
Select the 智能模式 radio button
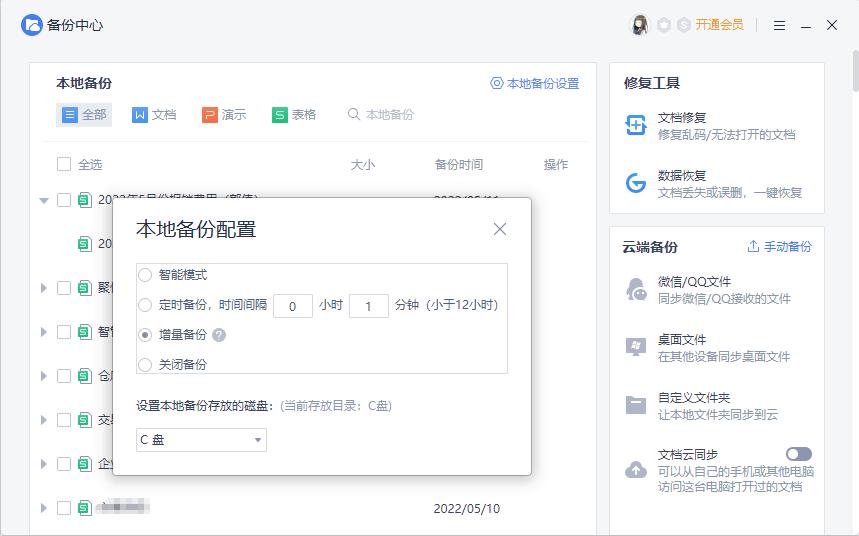click(x=145, y=275)
